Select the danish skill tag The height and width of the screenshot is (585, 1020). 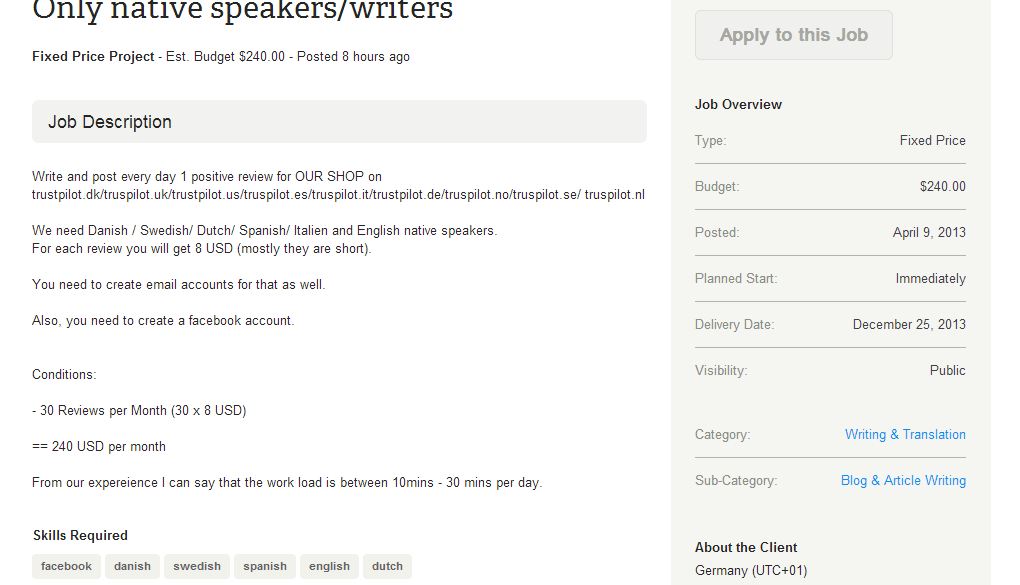point(132,566)
